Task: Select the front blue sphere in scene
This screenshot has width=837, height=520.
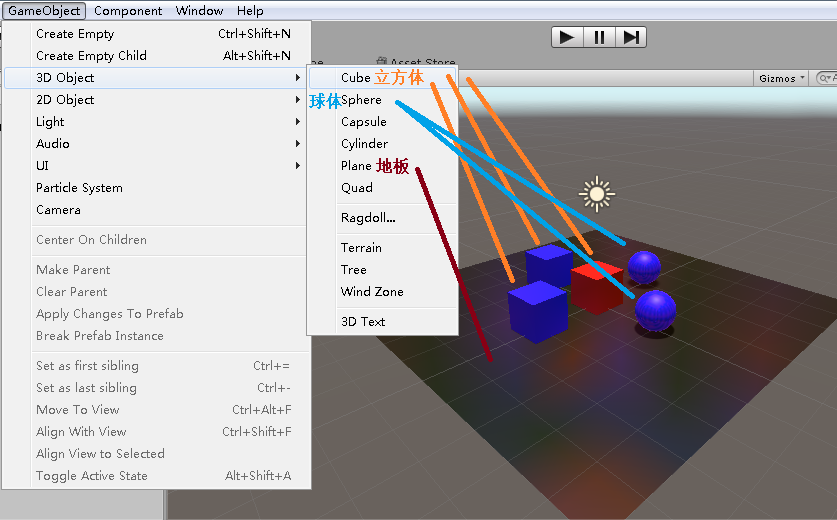Action: 656,311
